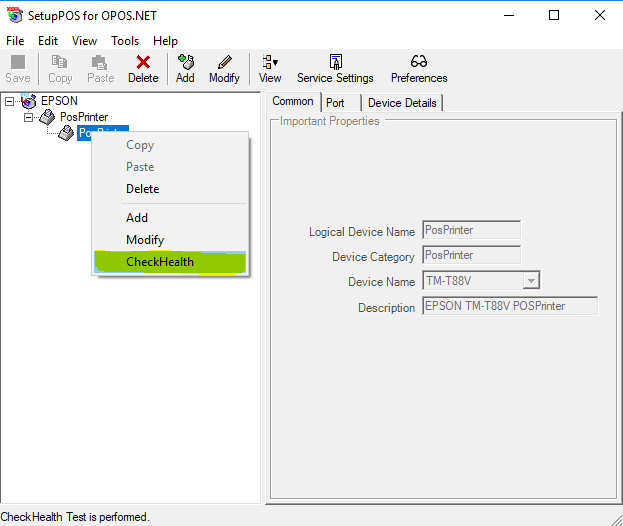Open the Tools menu

(125, 41)
